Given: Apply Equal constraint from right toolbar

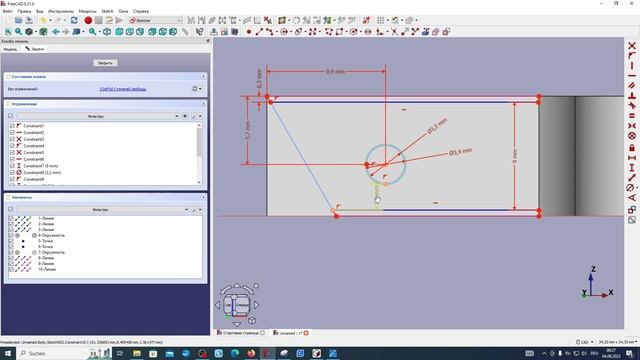Looking at the screenshot, I should tap(632, 116).
